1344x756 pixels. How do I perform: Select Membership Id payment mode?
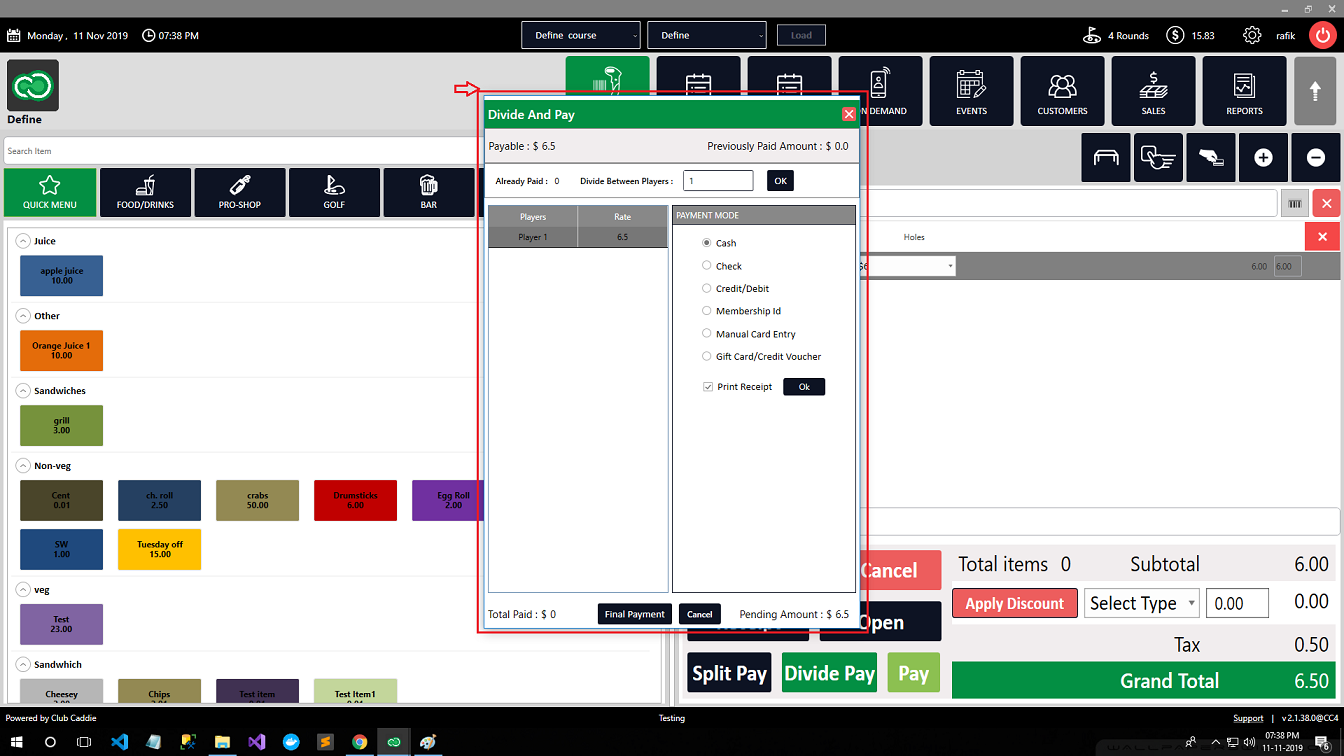707,311
